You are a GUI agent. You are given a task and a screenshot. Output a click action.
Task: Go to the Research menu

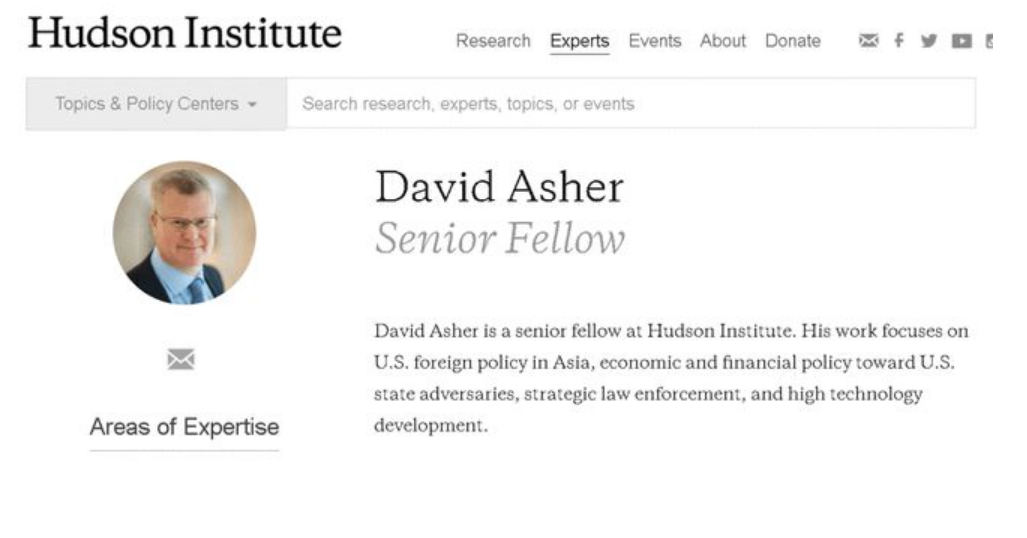coord(493,41)
